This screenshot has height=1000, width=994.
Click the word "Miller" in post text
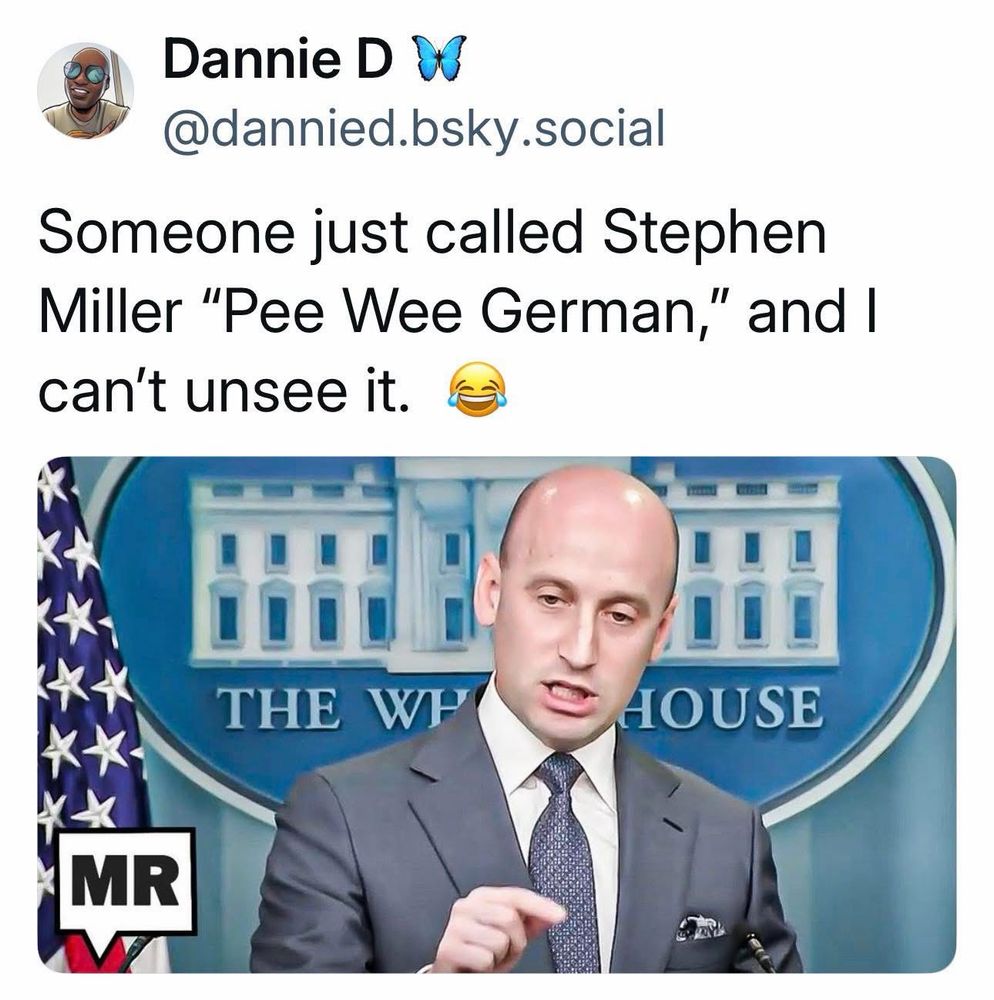tap(110, 312)
